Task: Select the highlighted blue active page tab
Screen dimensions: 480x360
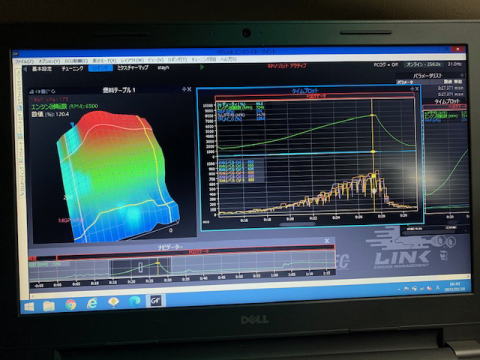Action: [x=100, y=68]
